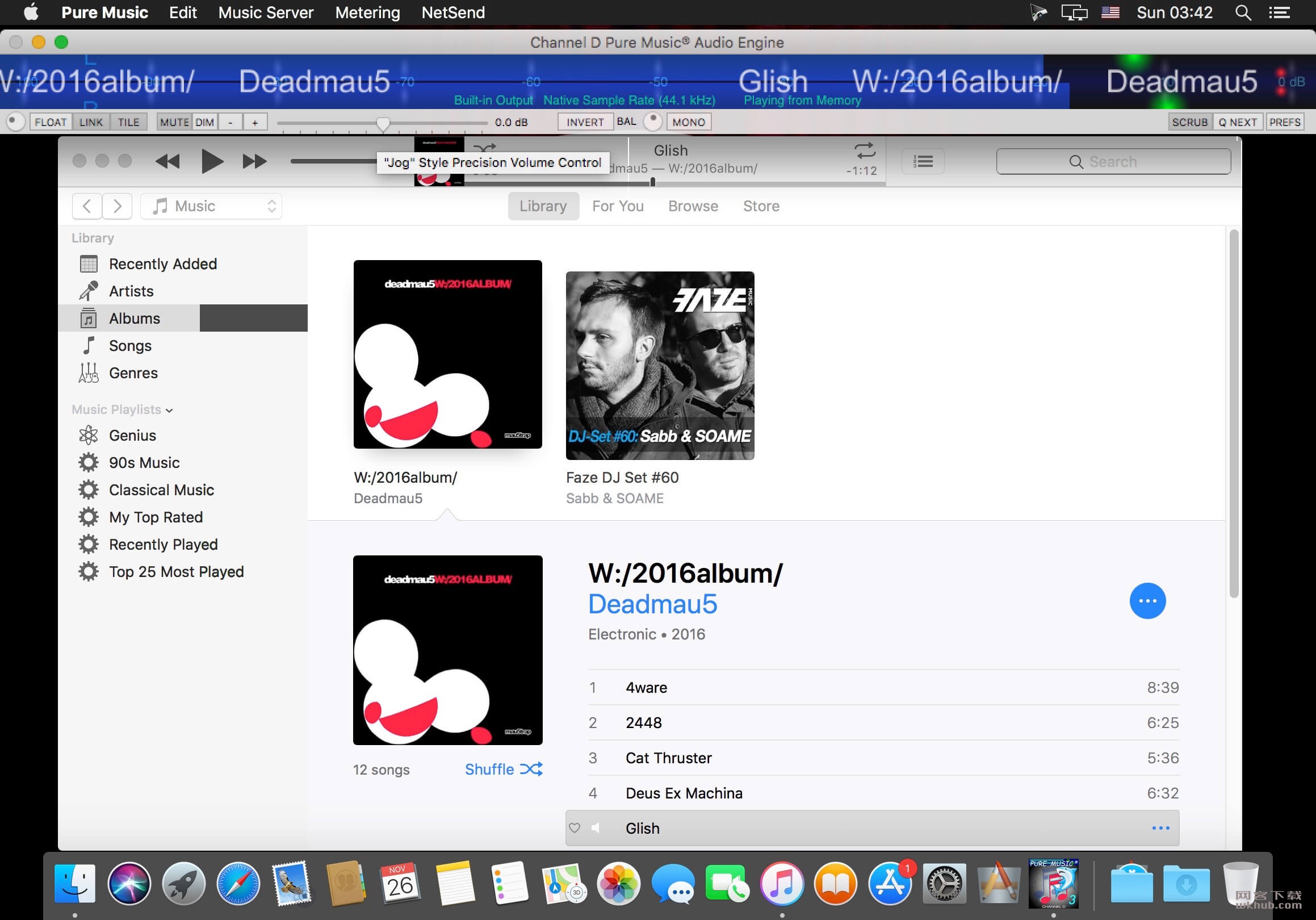Select Genres in the sidebar

(x=183, y=373)
